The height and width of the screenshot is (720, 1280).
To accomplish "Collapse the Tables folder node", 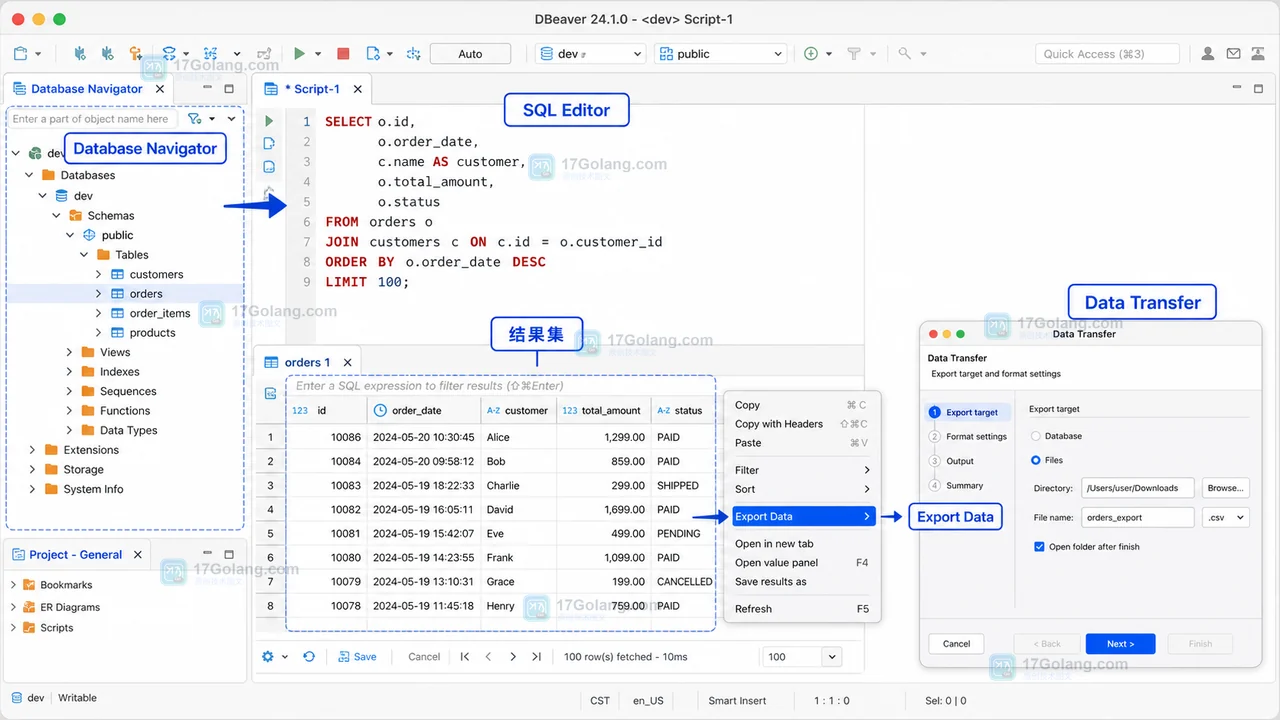I will (84, 255).
